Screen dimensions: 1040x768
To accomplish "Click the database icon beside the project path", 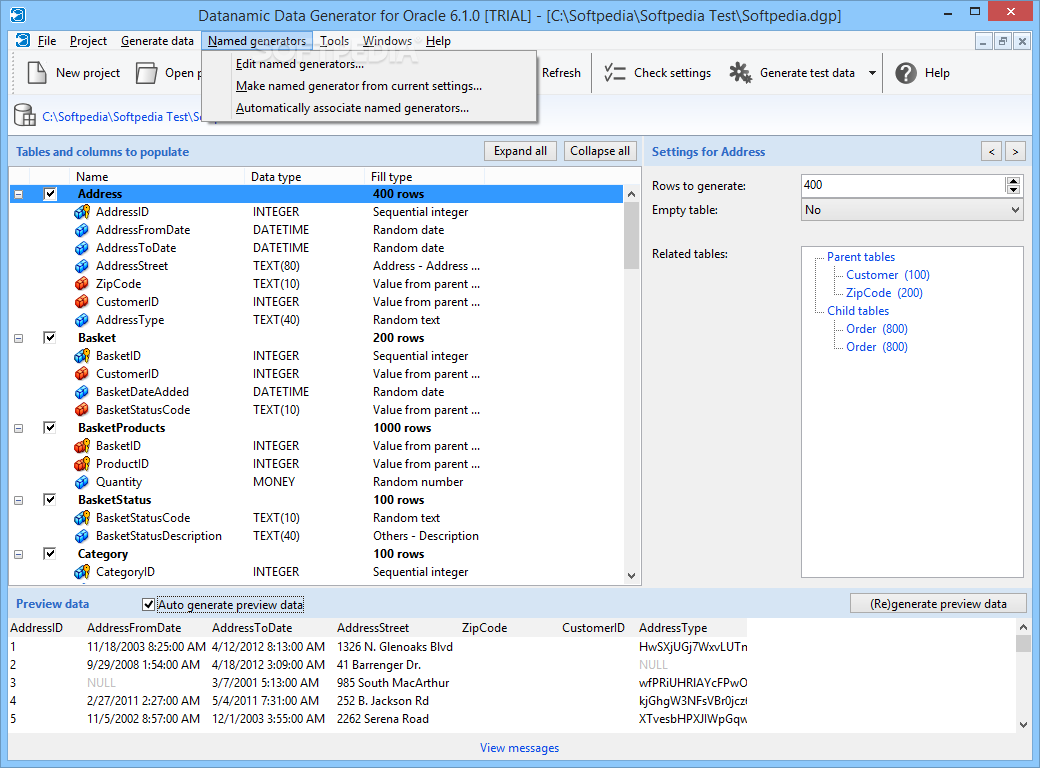I will click(x=25, y=115).
